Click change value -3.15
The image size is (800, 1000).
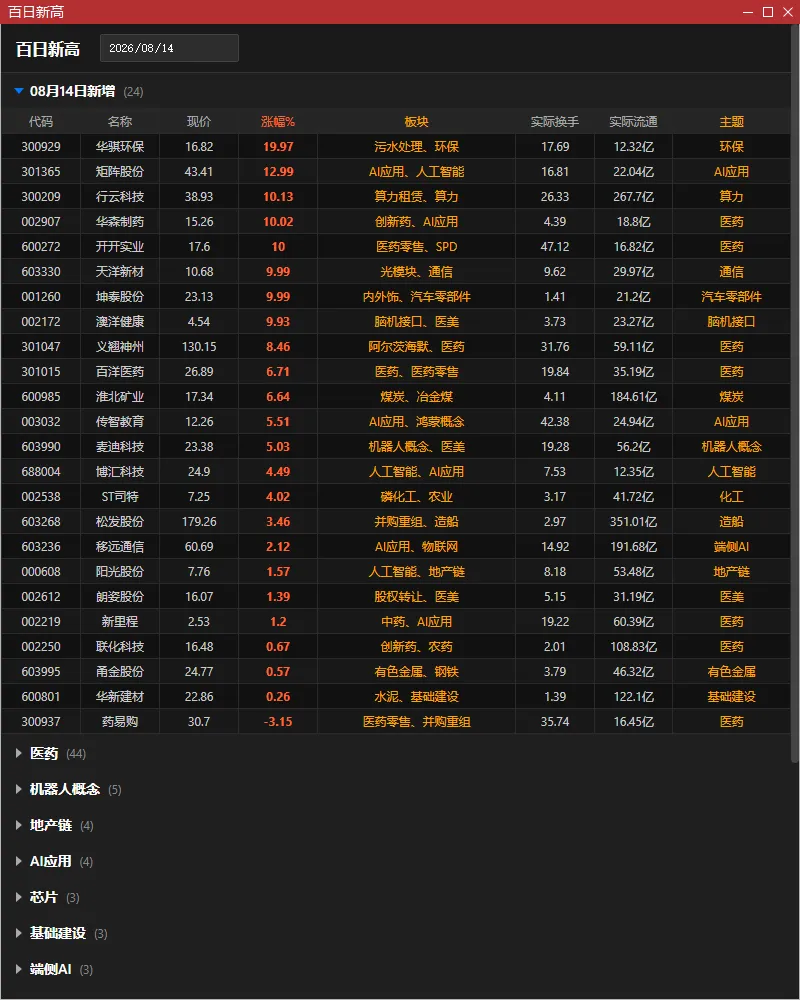(278, 722)
